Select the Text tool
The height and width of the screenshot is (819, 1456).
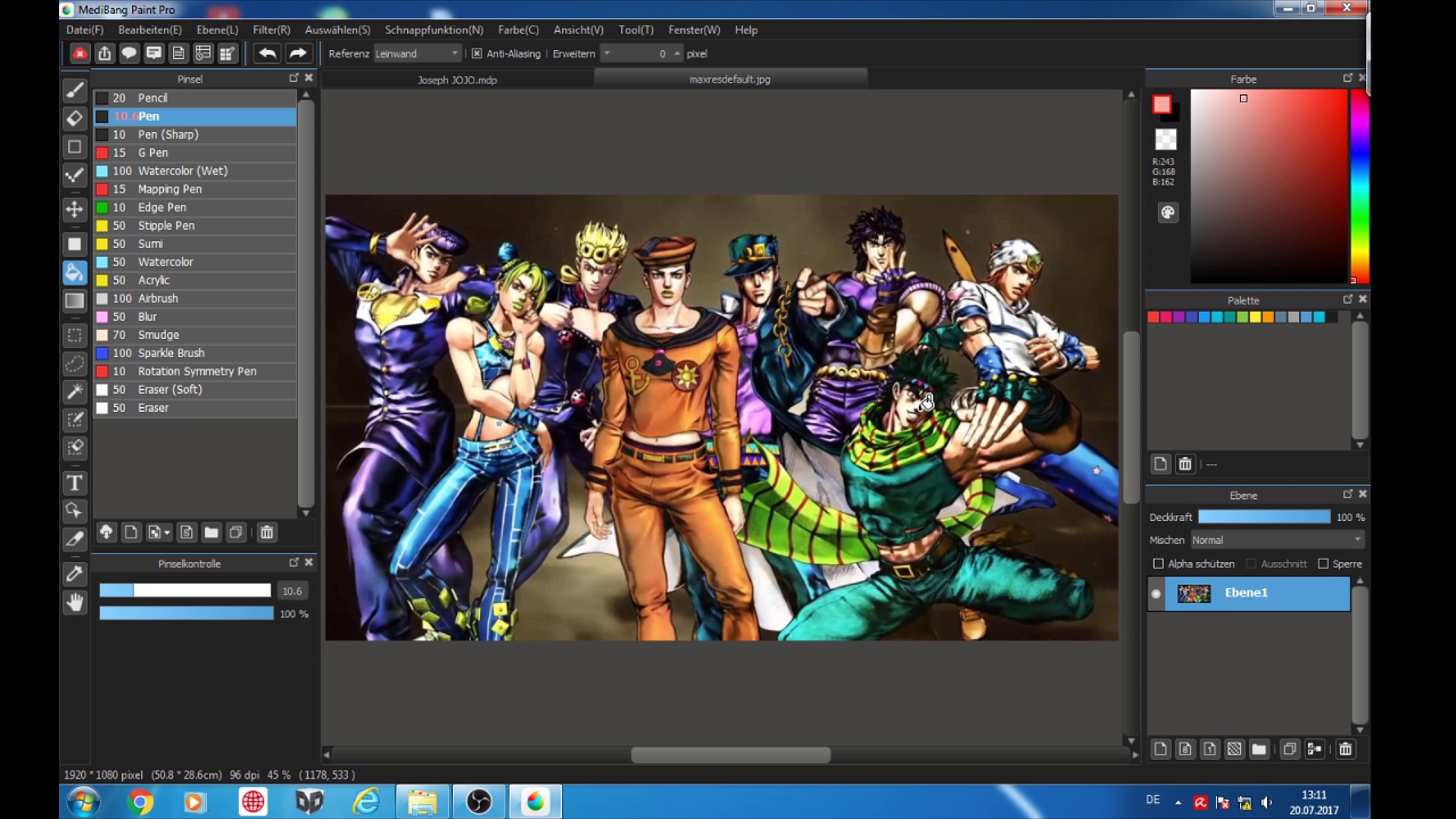(74, 483)
